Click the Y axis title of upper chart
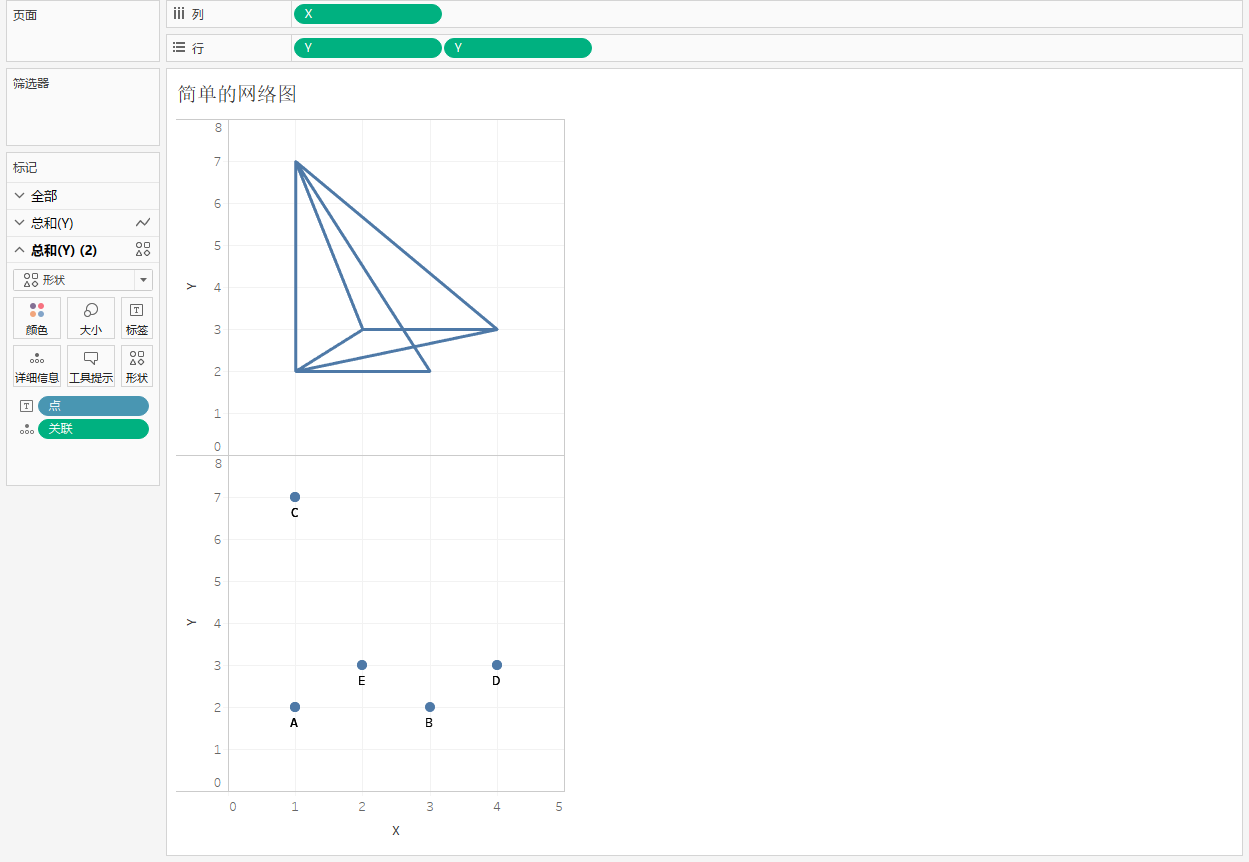 click(191, 287)
